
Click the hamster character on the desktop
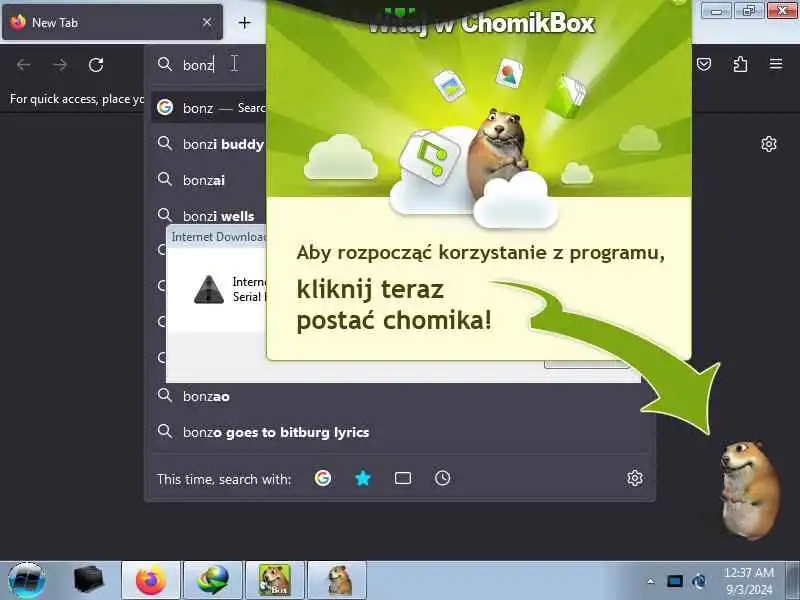click(748, 490)
